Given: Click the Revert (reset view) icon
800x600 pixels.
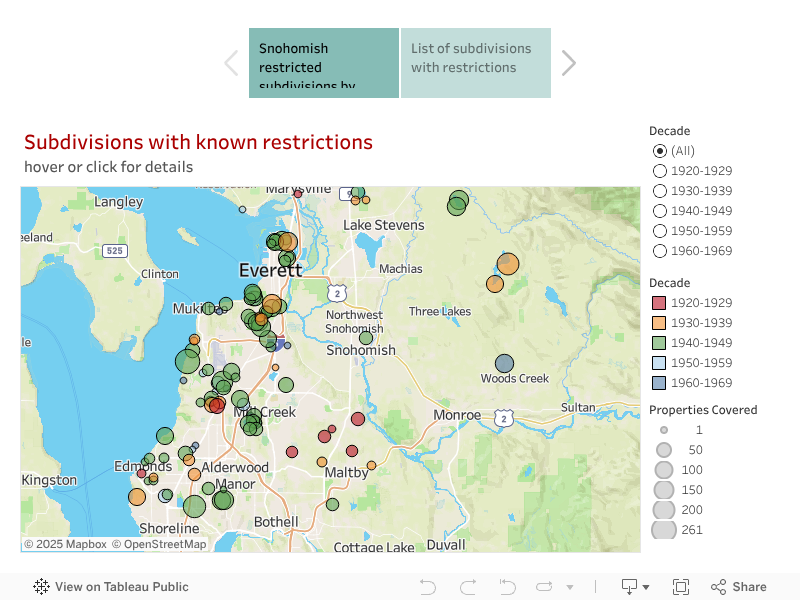Looking at the screenshot, I should coord(507,587).
